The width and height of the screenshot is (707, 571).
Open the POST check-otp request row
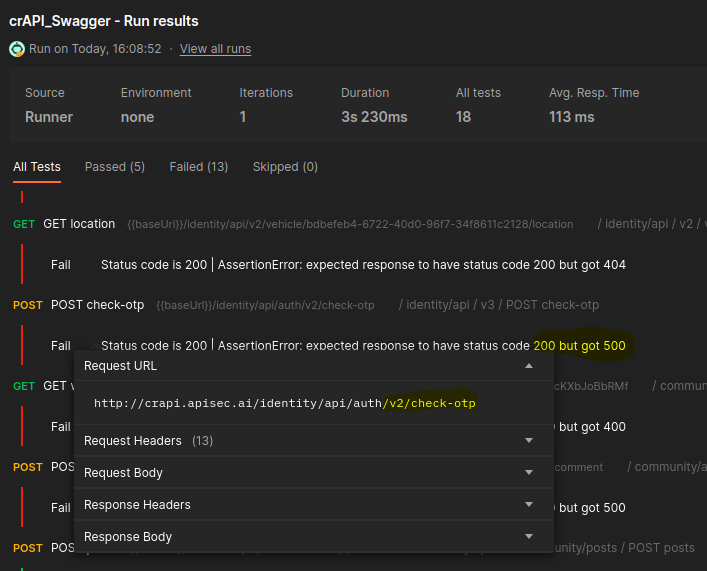click(97, 305)
